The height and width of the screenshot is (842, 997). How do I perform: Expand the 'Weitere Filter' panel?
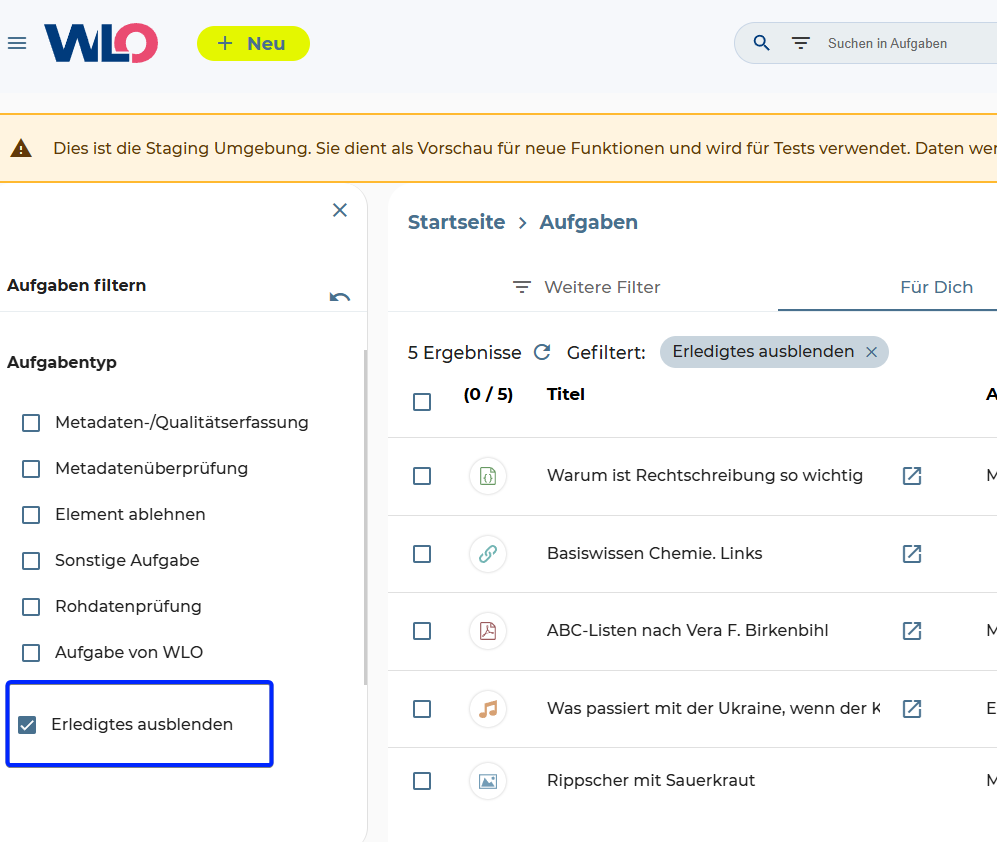587,287
